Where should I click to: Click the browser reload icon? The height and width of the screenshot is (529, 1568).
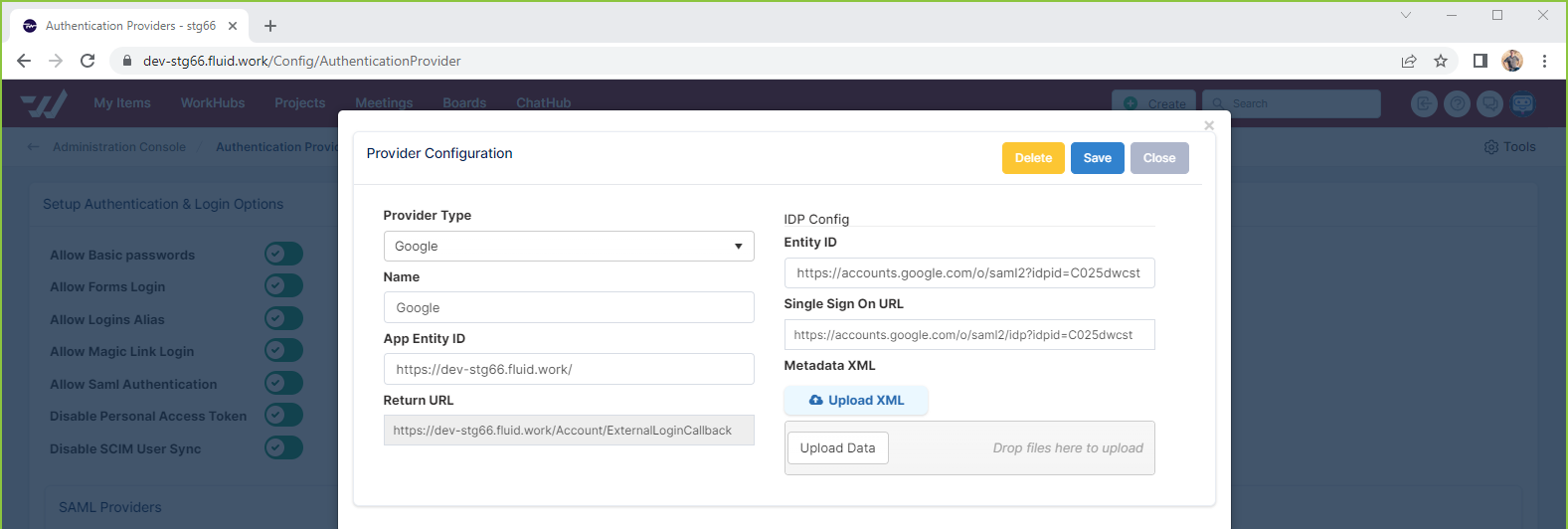point(87,61)
